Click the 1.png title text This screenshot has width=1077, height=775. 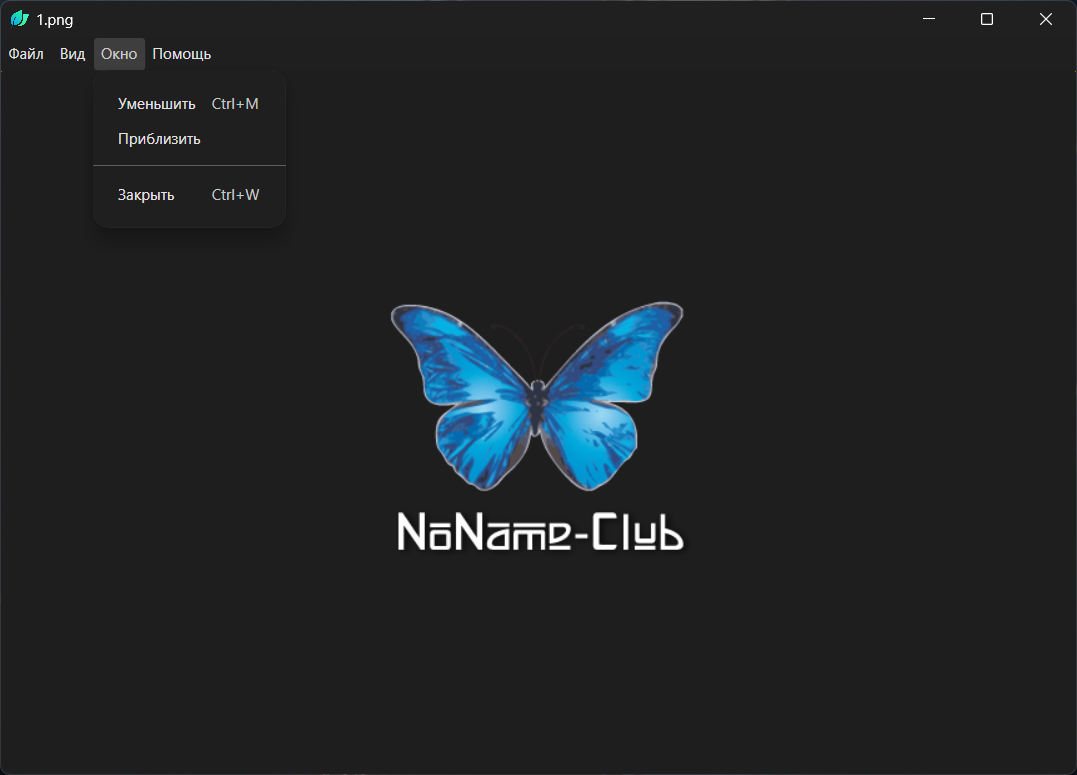pos(55,20)
